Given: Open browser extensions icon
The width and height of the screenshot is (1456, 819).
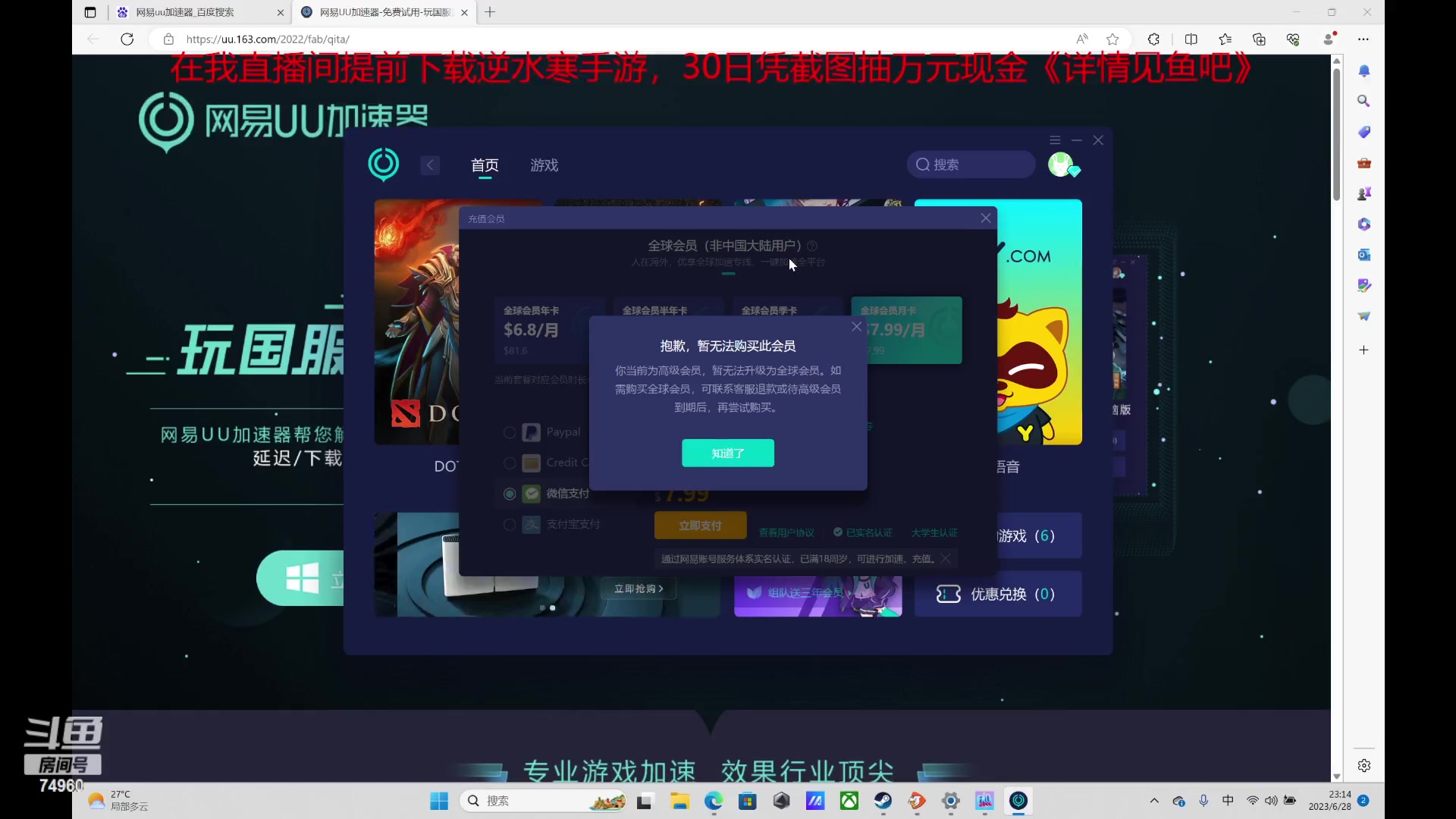Looking at the screenshot, I should click(x=1153, y=39).
